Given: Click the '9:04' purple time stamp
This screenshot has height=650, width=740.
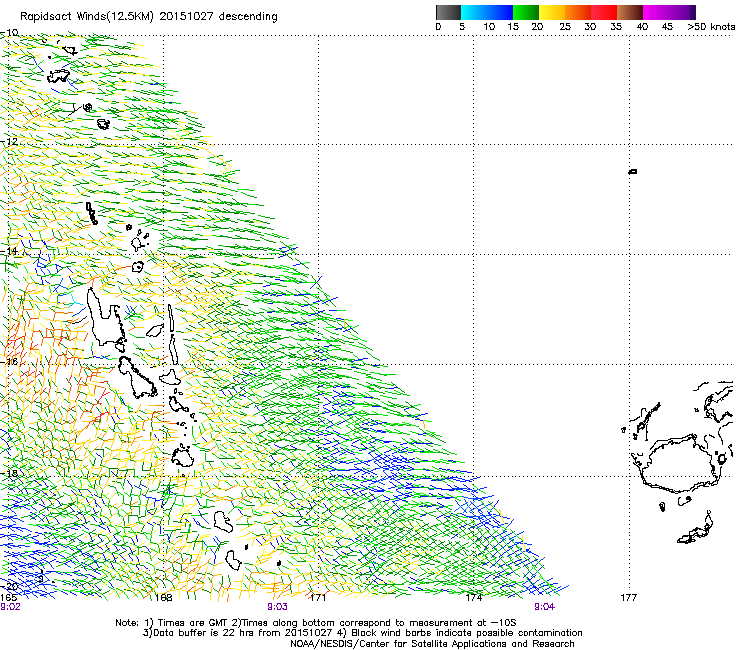Looking at the screenshot, I should click(x=544, y=607).
